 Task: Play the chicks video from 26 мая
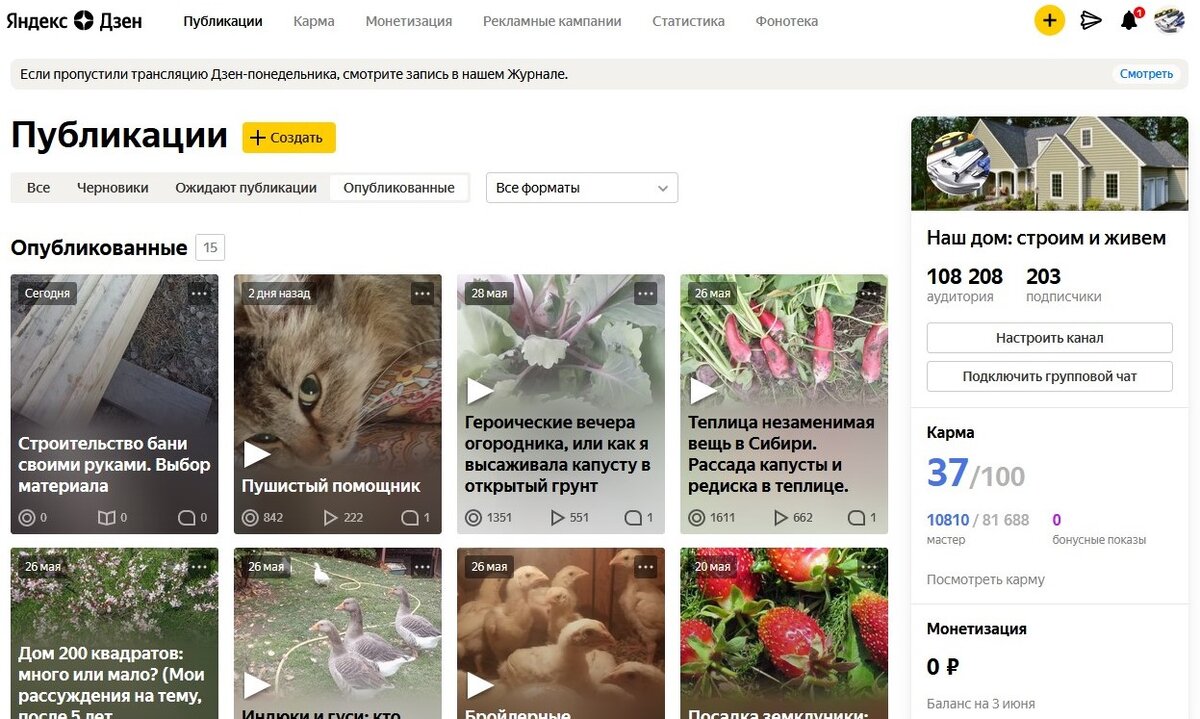480,685
